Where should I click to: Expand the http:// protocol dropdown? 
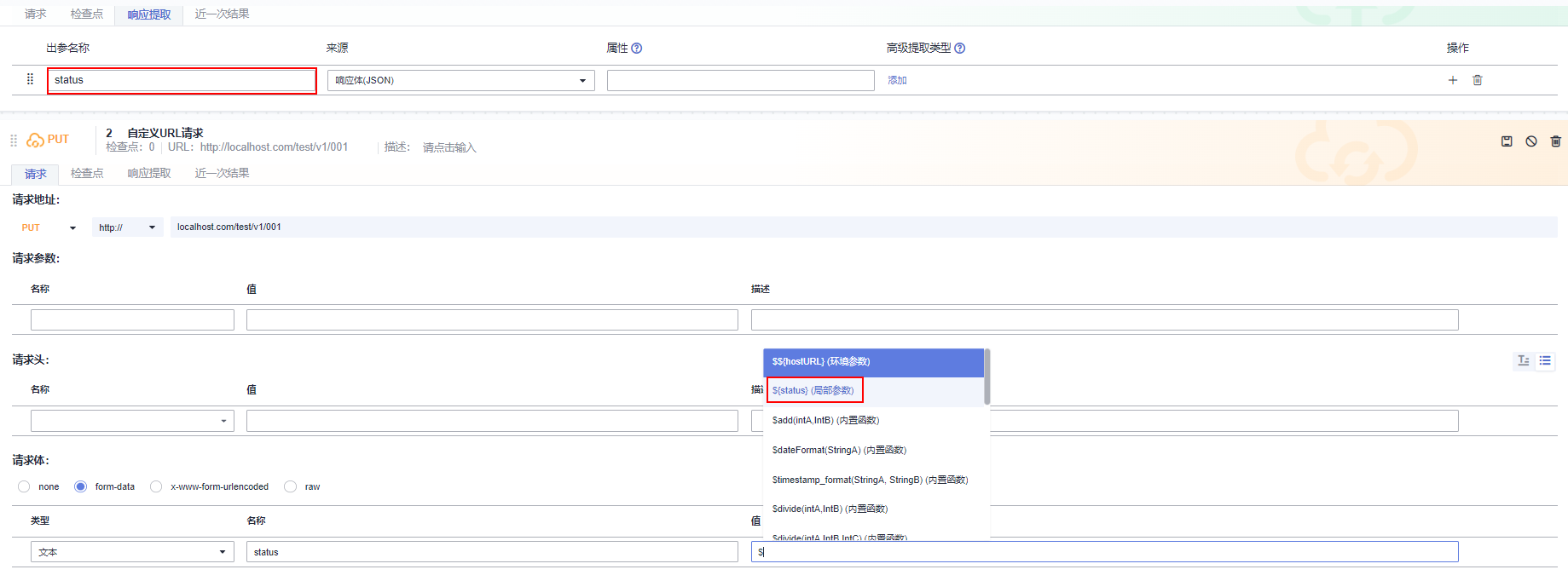(127, 227)
